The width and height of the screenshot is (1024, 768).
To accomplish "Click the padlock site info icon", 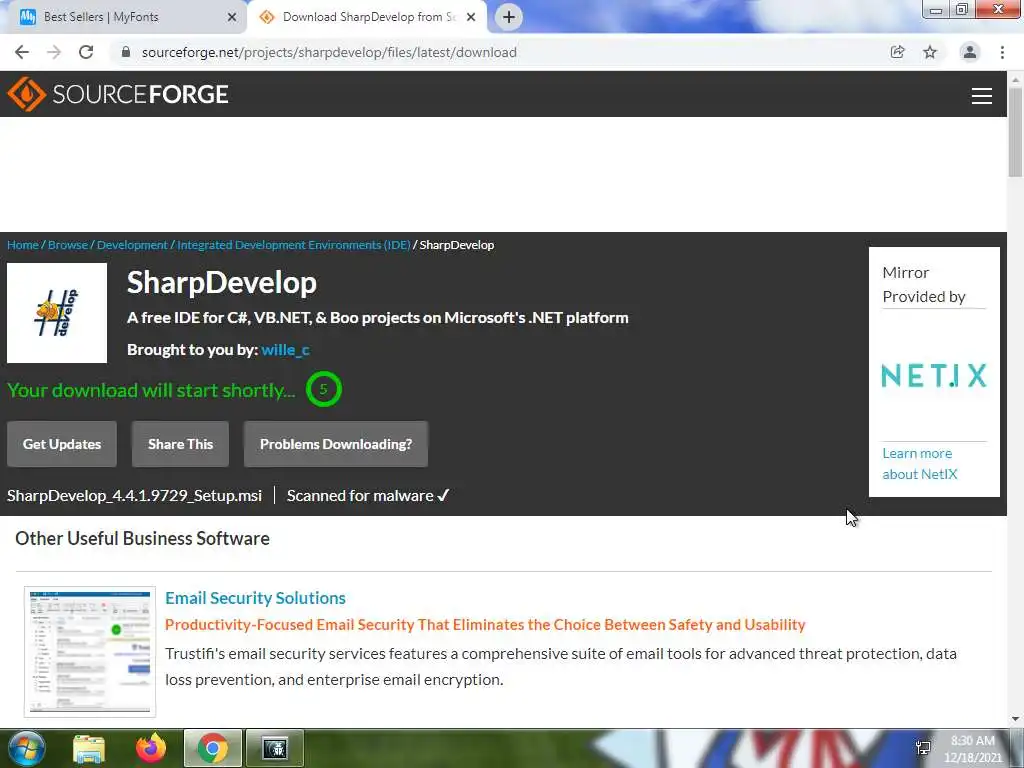I will [126, 52].
